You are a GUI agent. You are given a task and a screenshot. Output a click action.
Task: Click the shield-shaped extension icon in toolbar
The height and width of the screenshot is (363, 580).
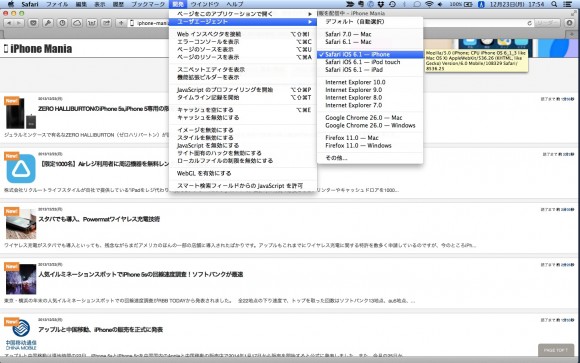33,23
